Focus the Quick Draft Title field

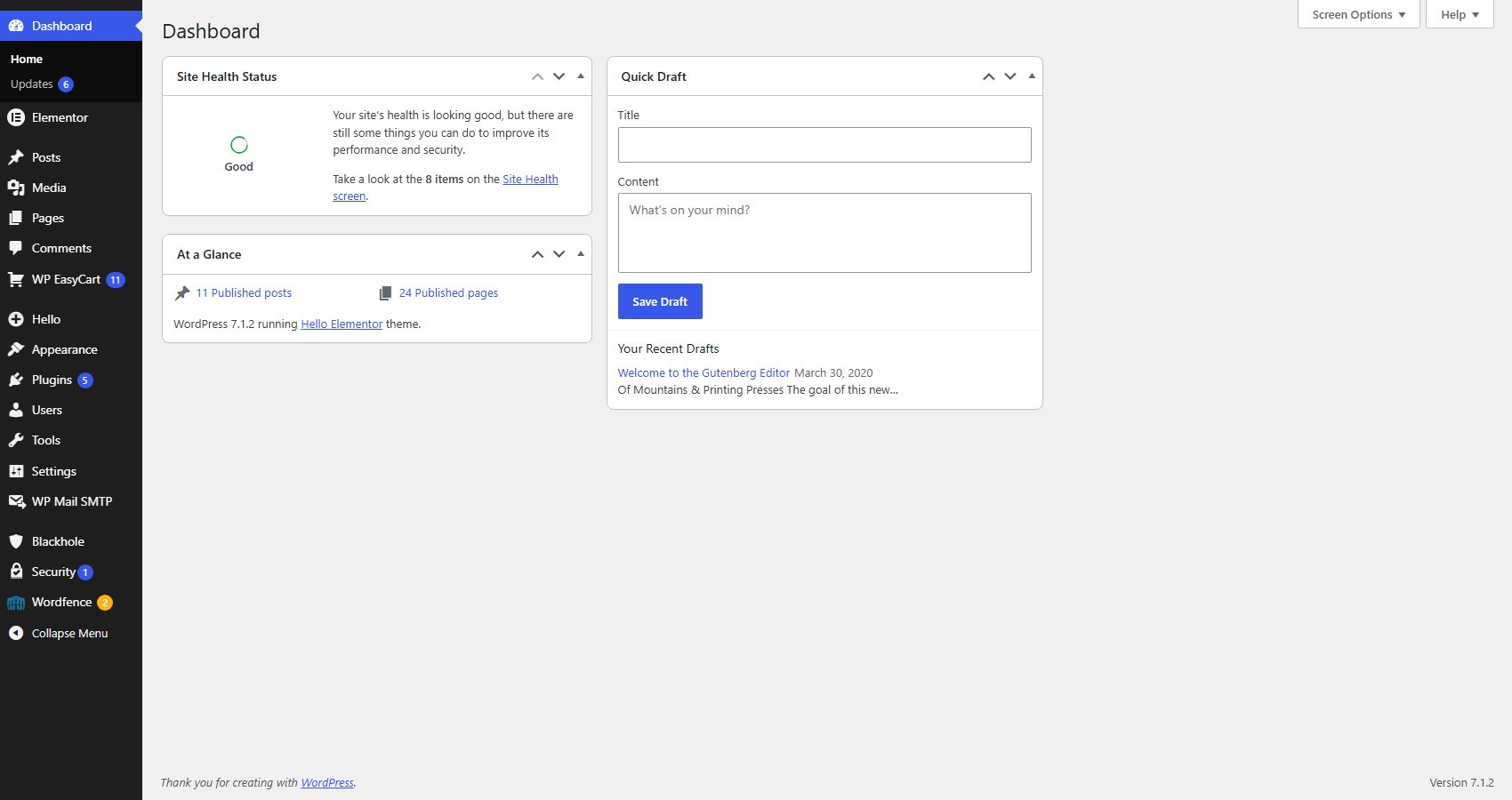[x=824, y=145]
